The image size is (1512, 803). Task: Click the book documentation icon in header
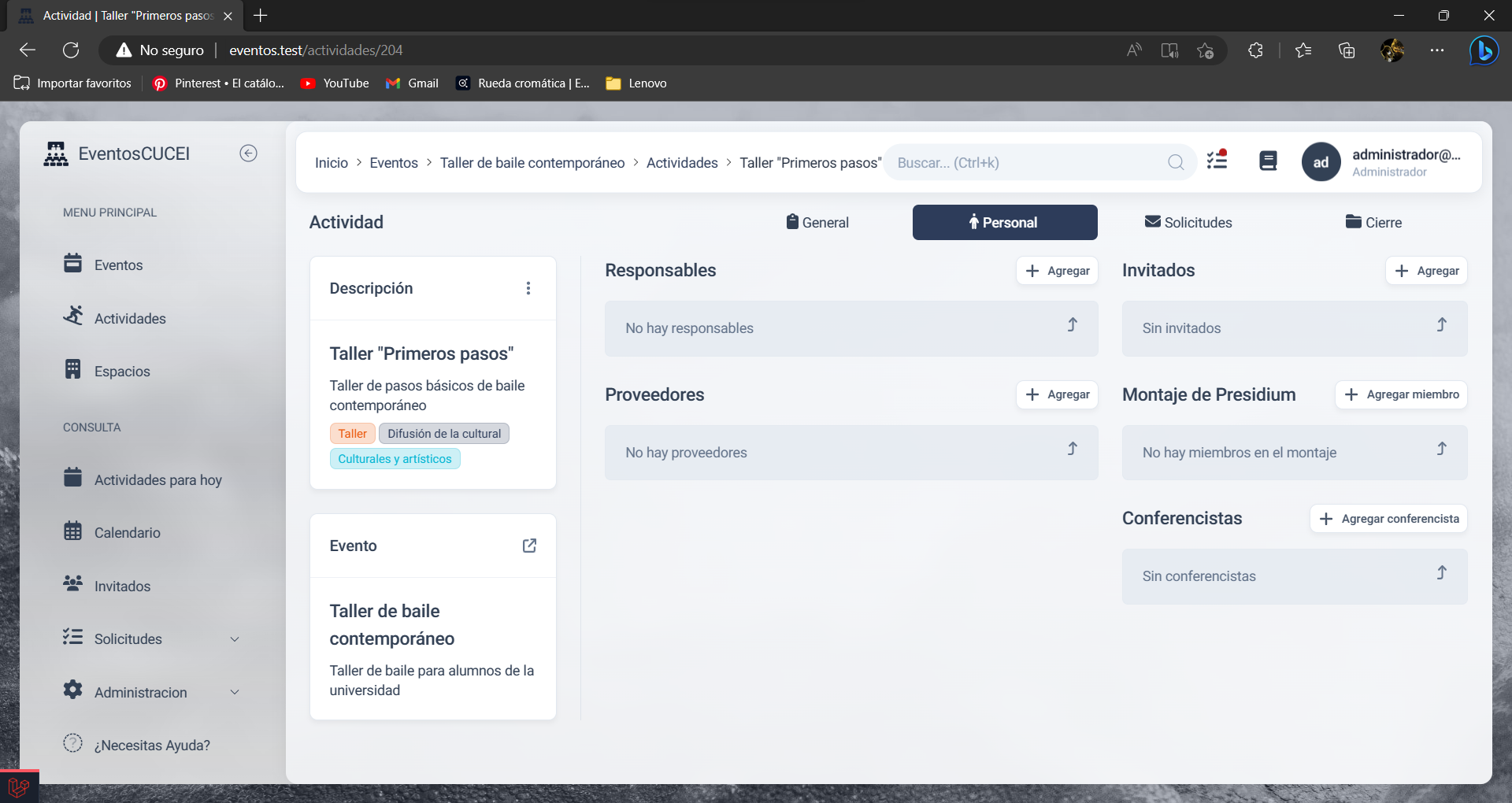tap(1268, 161)
